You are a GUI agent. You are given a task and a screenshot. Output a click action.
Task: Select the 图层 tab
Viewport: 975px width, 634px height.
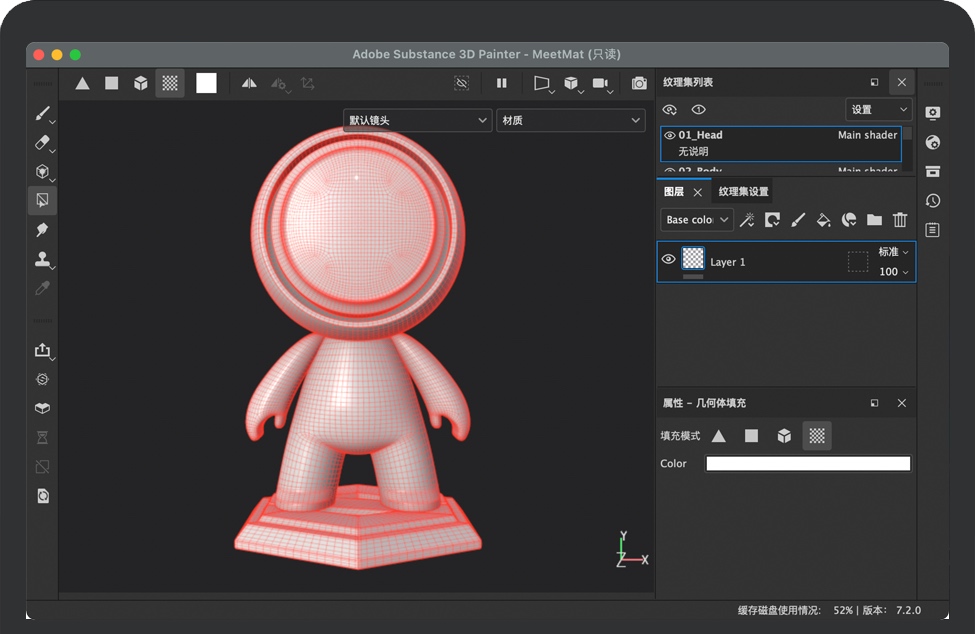tap(674, 192)
